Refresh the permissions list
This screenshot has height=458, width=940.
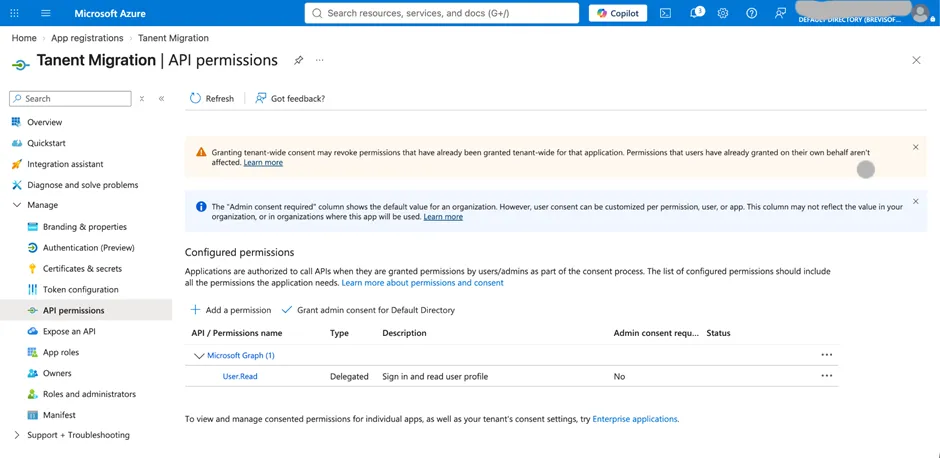[x=212, y=98]
